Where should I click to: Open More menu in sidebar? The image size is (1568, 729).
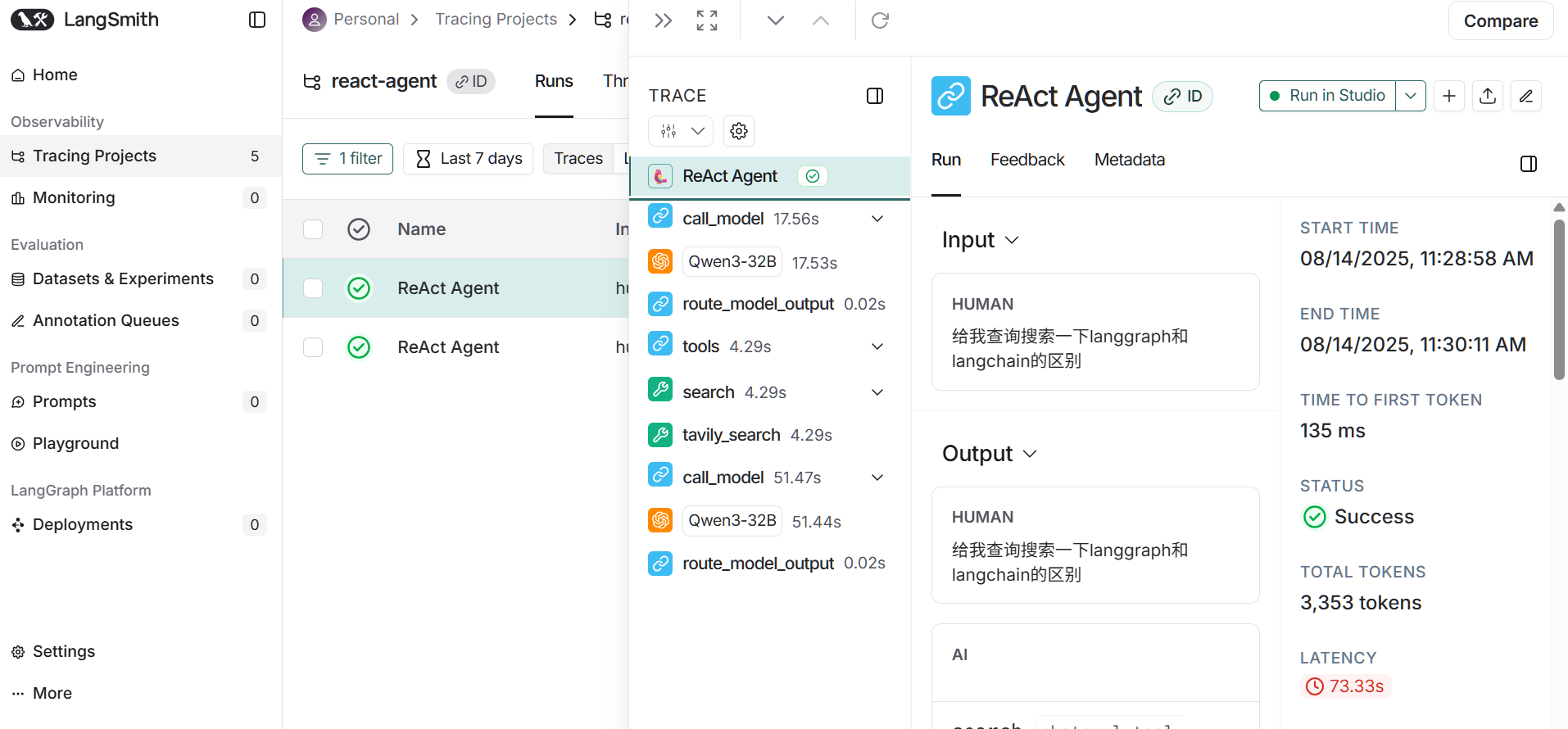pyautogui.click(x=141, y=693)
